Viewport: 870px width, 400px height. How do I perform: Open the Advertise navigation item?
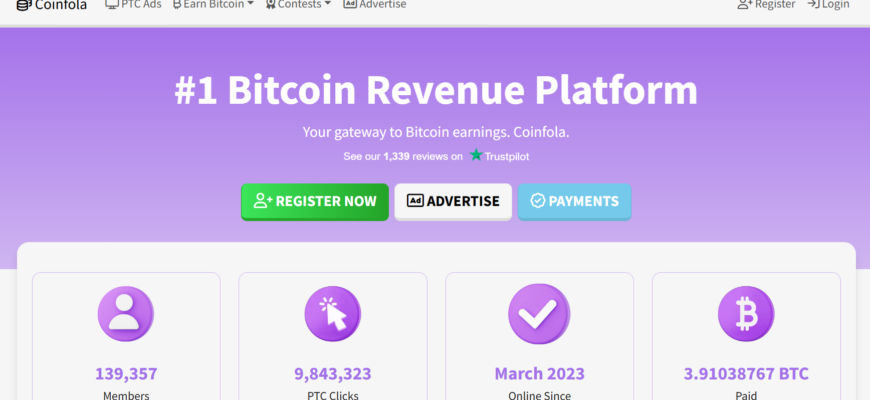tap(375, 4)
